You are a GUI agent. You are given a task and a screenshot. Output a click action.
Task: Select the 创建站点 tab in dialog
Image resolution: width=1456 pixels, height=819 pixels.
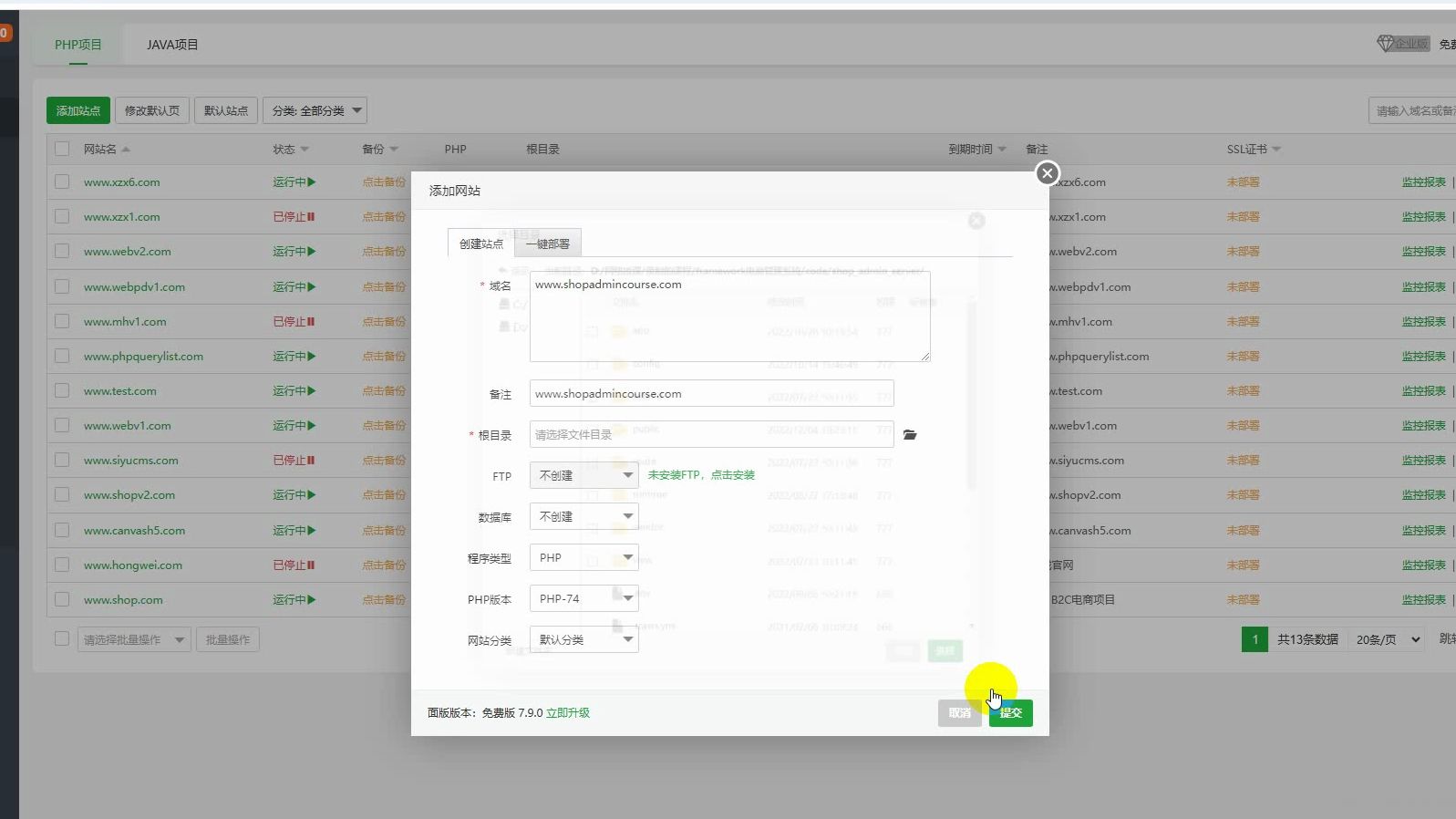pos(481,244)
